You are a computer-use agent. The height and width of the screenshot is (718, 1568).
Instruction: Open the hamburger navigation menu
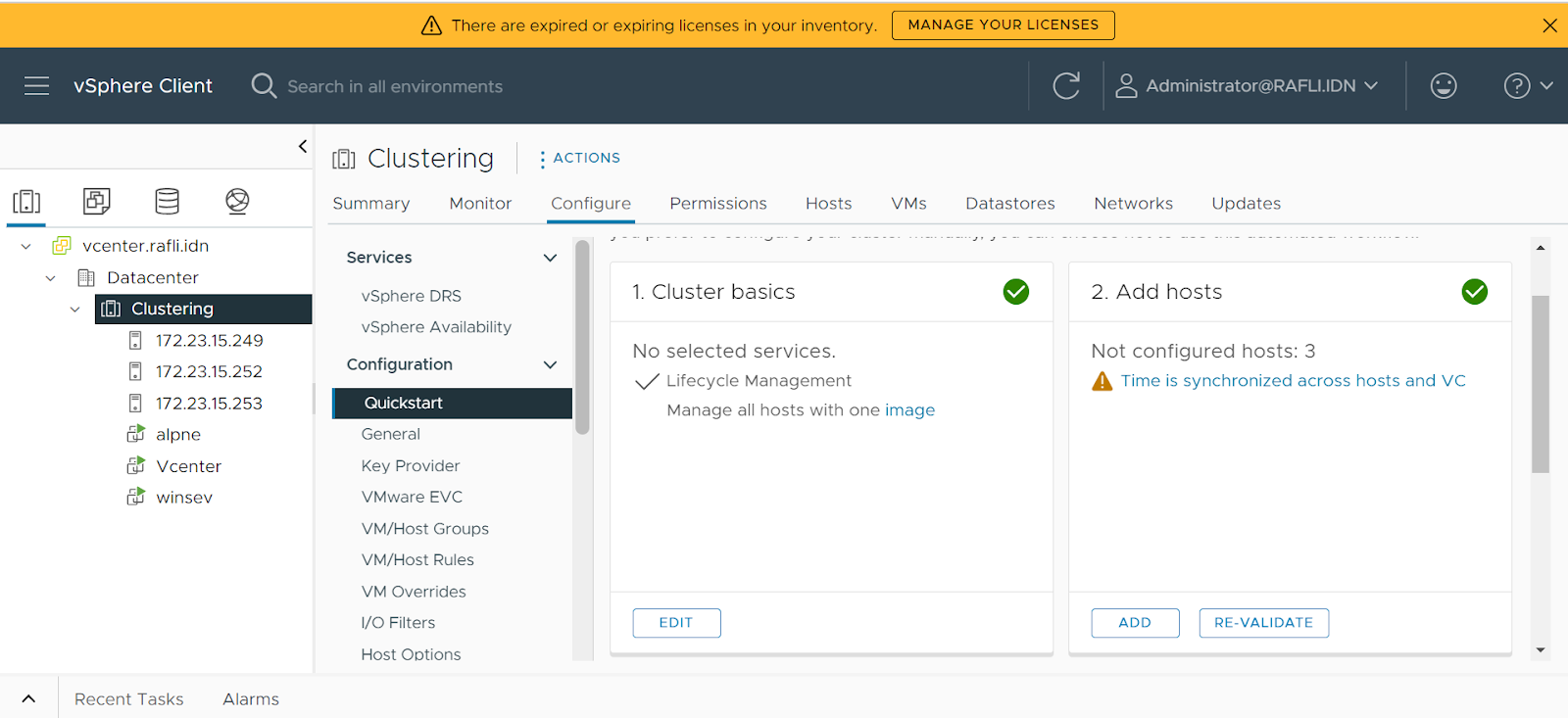click(x=36, y=86)
